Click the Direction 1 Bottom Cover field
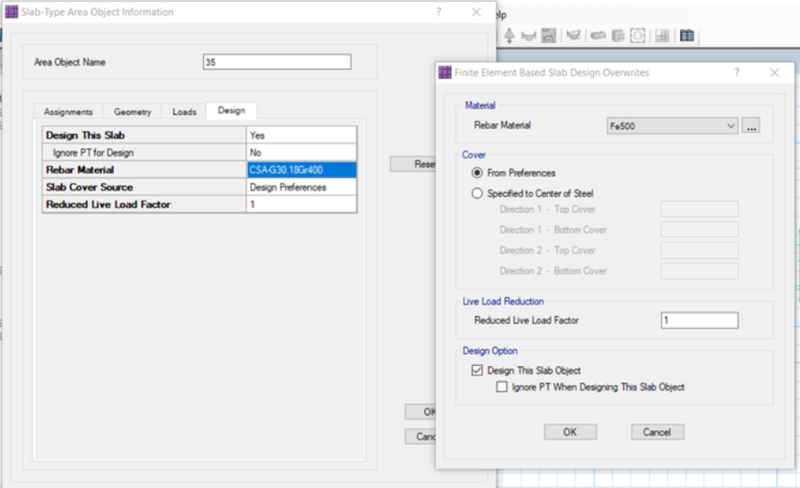This screenshot has height=488, width=800. [x=699, y=230]
